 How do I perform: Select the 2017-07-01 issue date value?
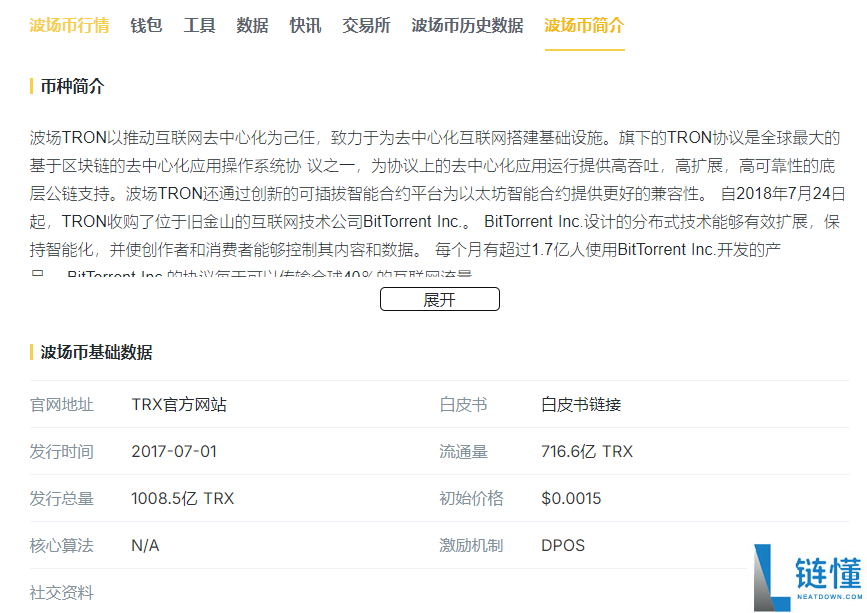click(x=174, y=452)
